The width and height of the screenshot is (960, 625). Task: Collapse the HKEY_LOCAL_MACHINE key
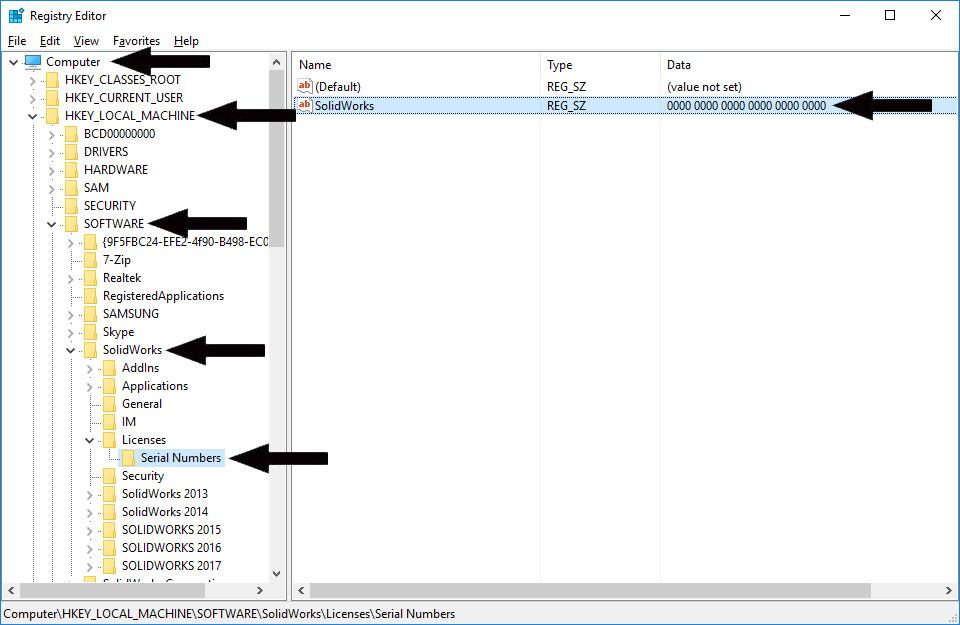click(32, 116)
